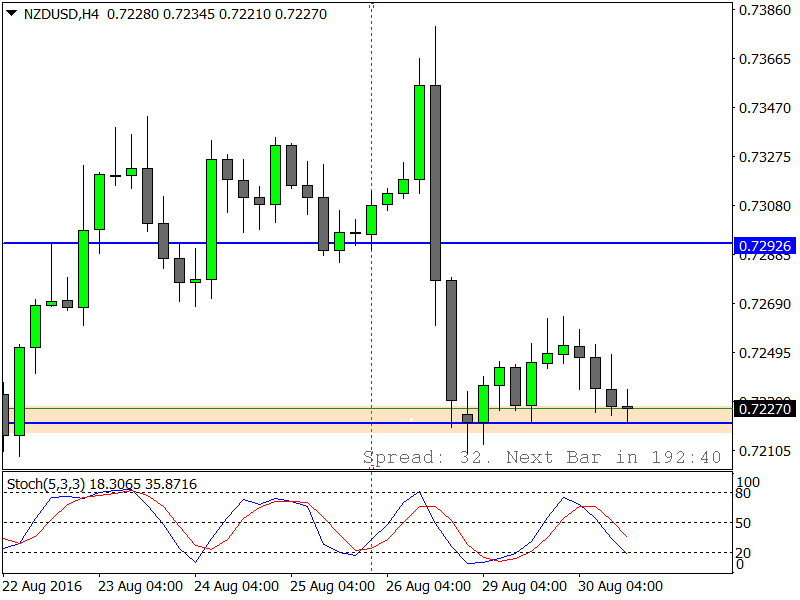
Task: Select the black 0.72270 current price label
Action: point(764,409)
